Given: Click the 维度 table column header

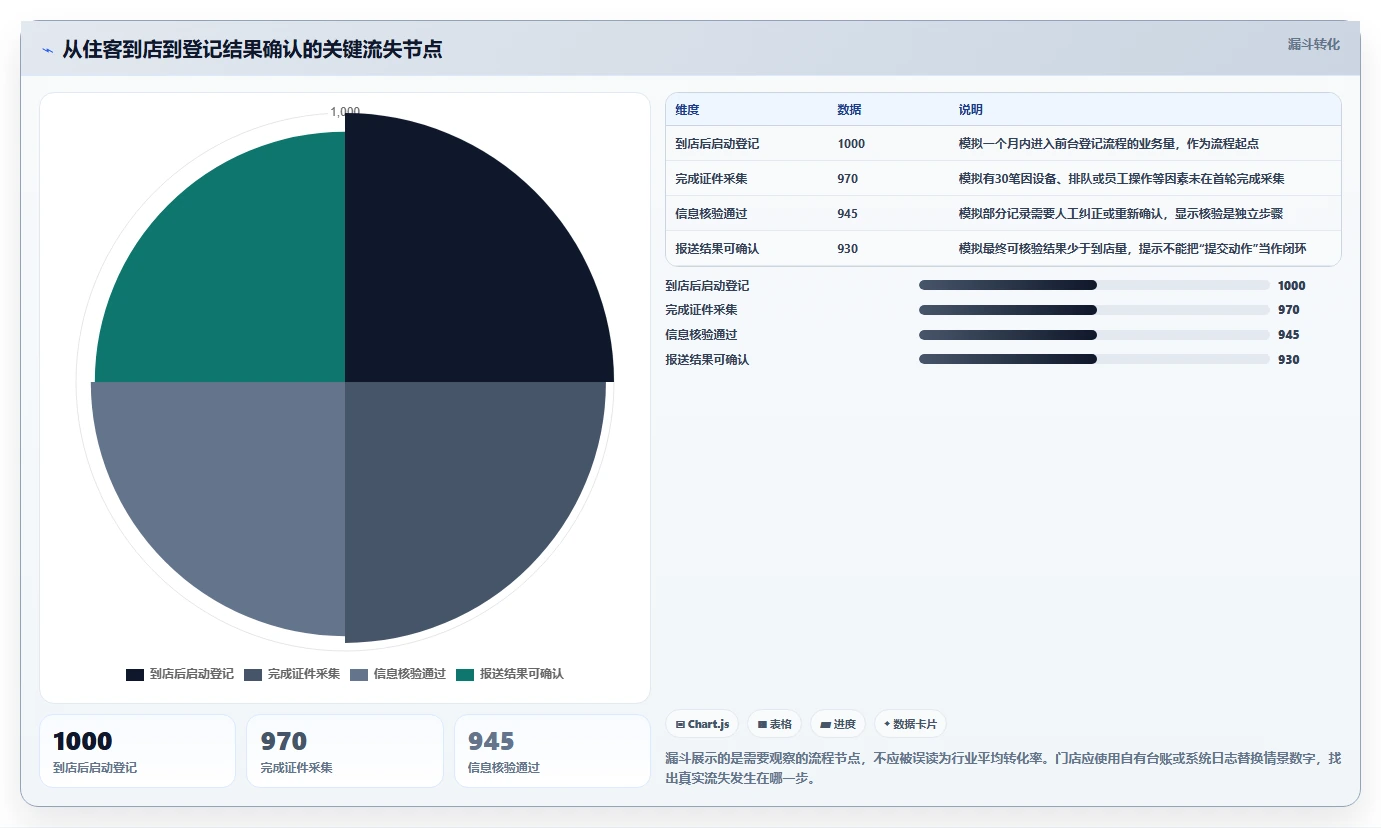Looking at the screenshot, I should tap(688, 110).
